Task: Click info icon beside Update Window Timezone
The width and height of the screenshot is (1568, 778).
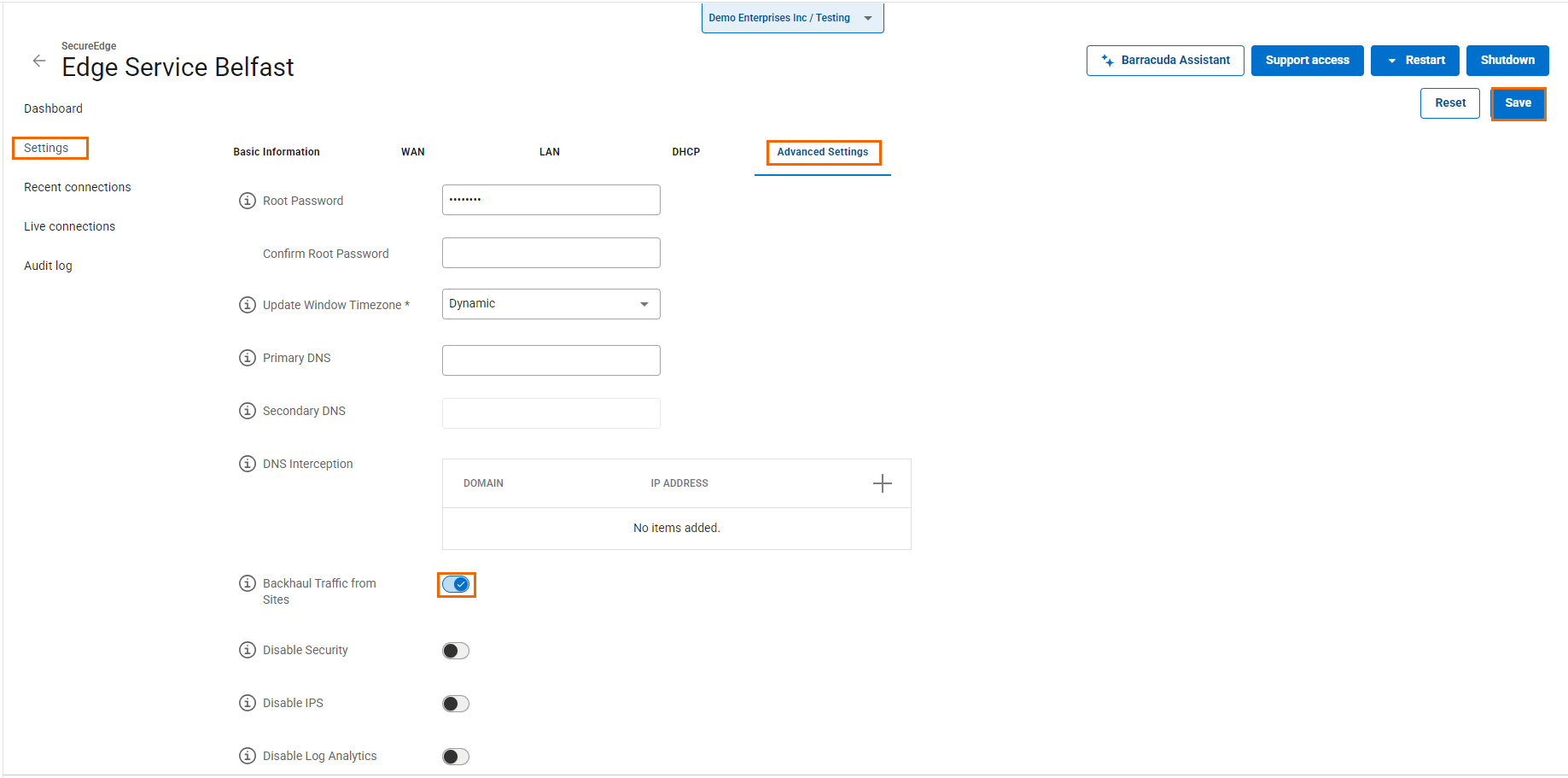Action: pos(248,305)
